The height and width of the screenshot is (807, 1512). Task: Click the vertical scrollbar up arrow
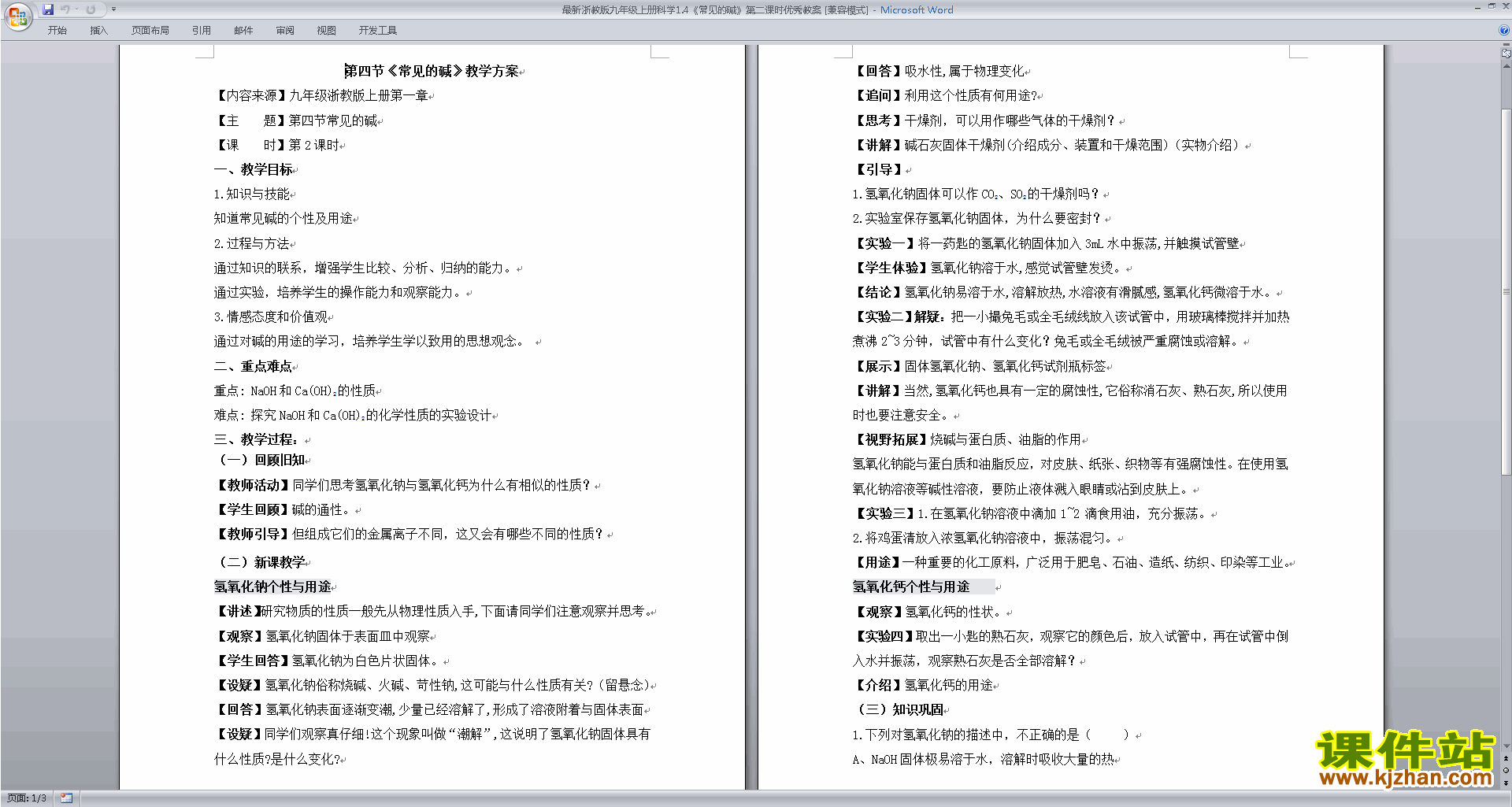pos(1506,66)
